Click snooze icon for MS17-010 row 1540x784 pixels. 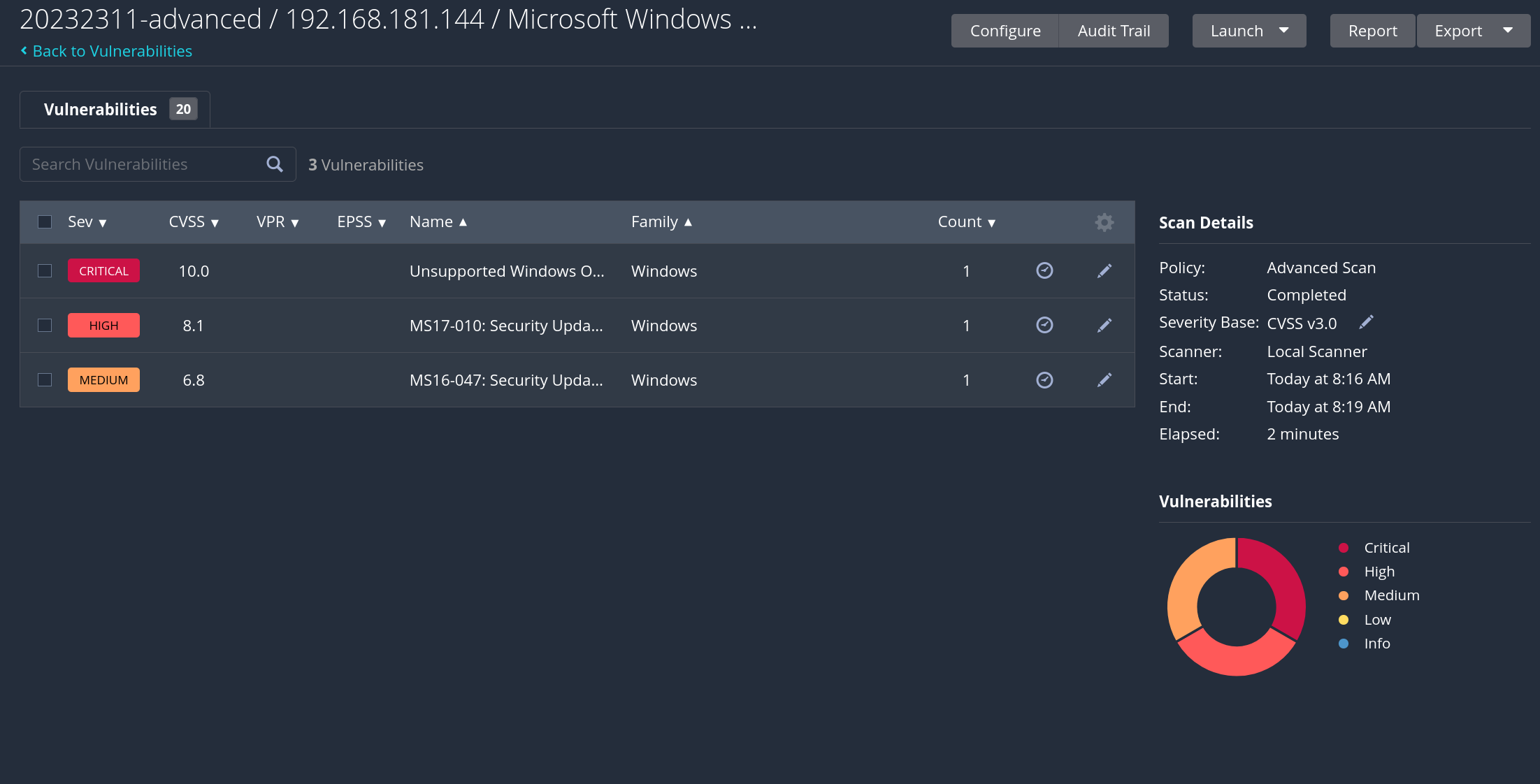click(x=1044, y=325)
